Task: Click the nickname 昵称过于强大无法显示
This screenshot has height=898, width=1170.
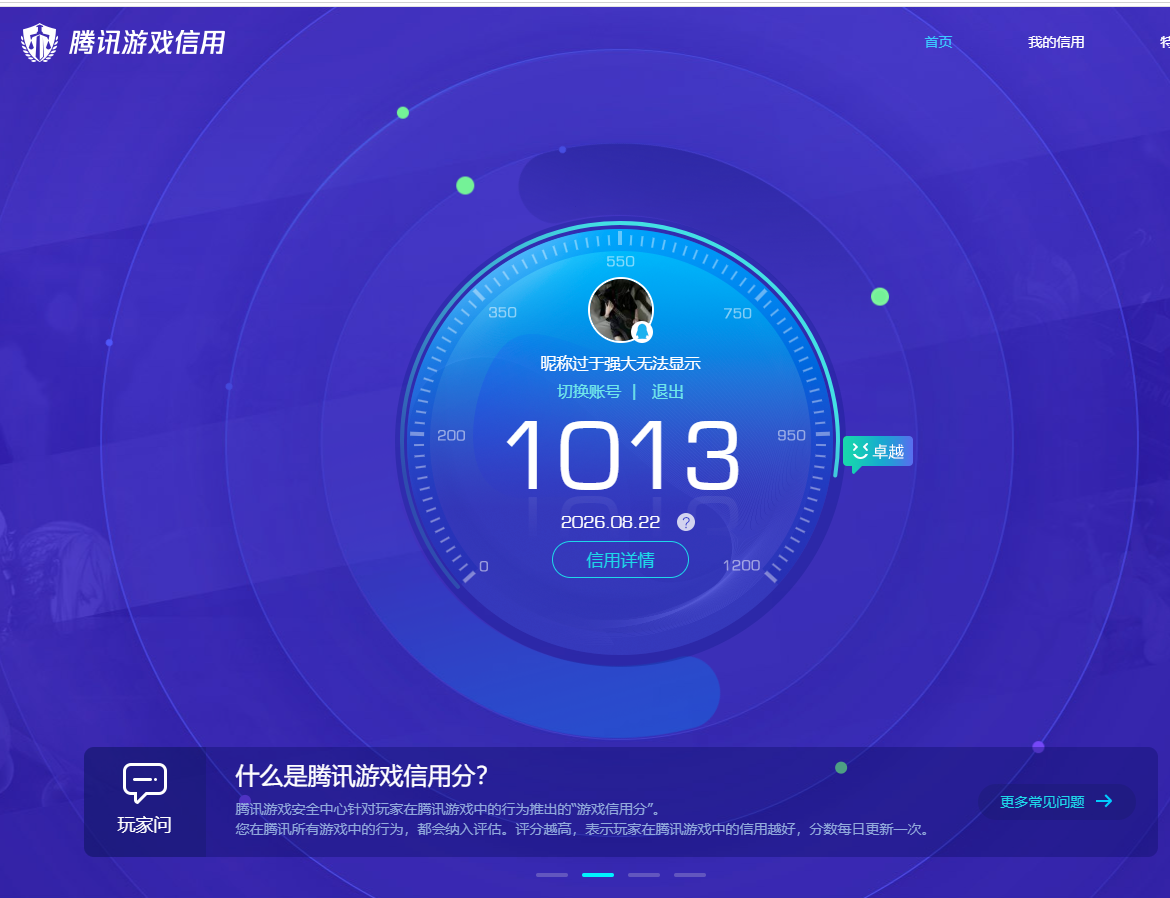Action: point(620,364)
